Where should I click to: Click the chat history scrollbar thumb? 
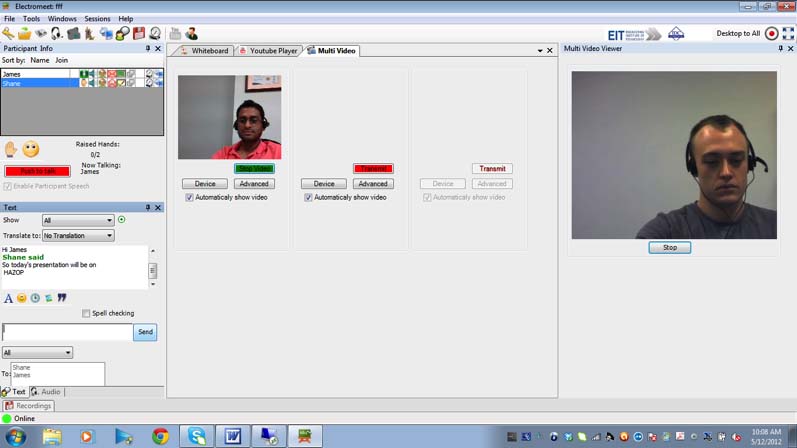tap(152, 271)
